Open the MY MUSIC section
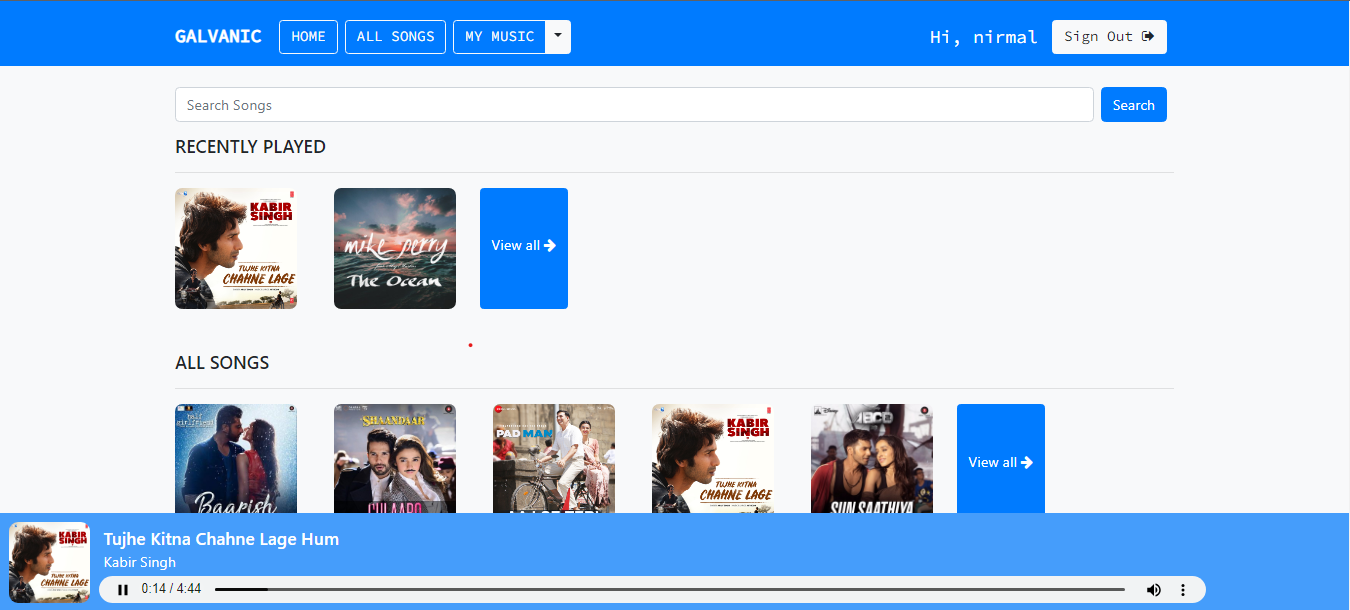The image size is (1350, 610). coord(499,37)
